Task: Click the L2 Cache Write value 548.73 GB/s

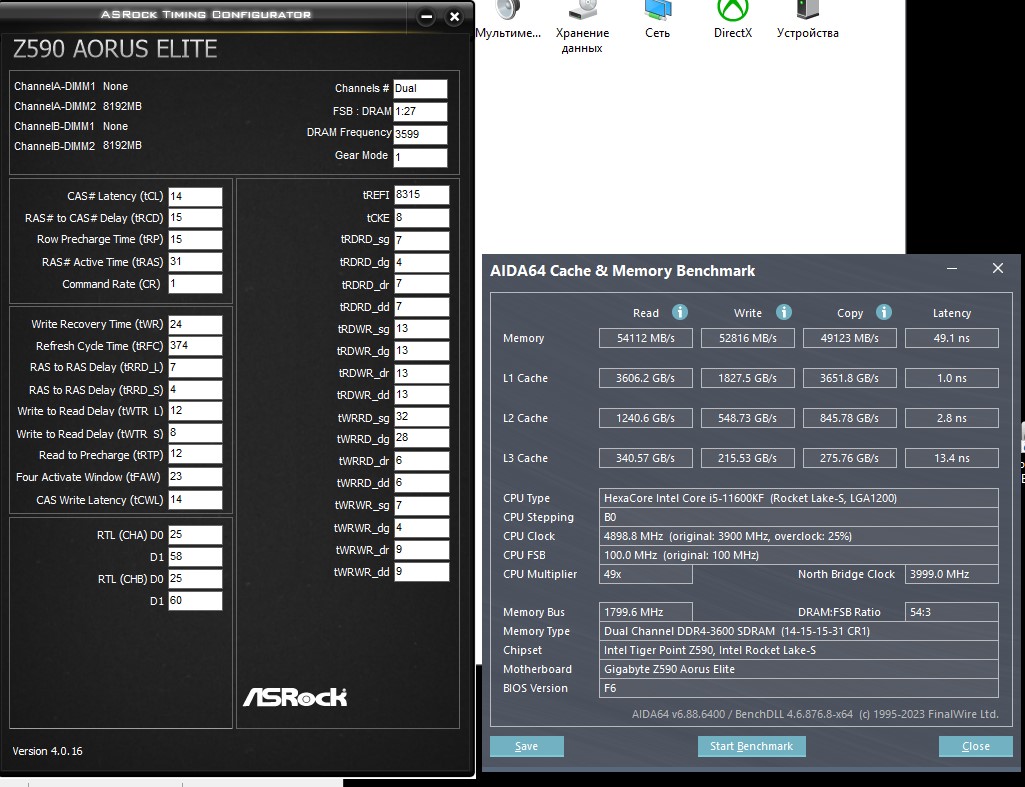Action: pyautogui.click(x=747, y=418)
